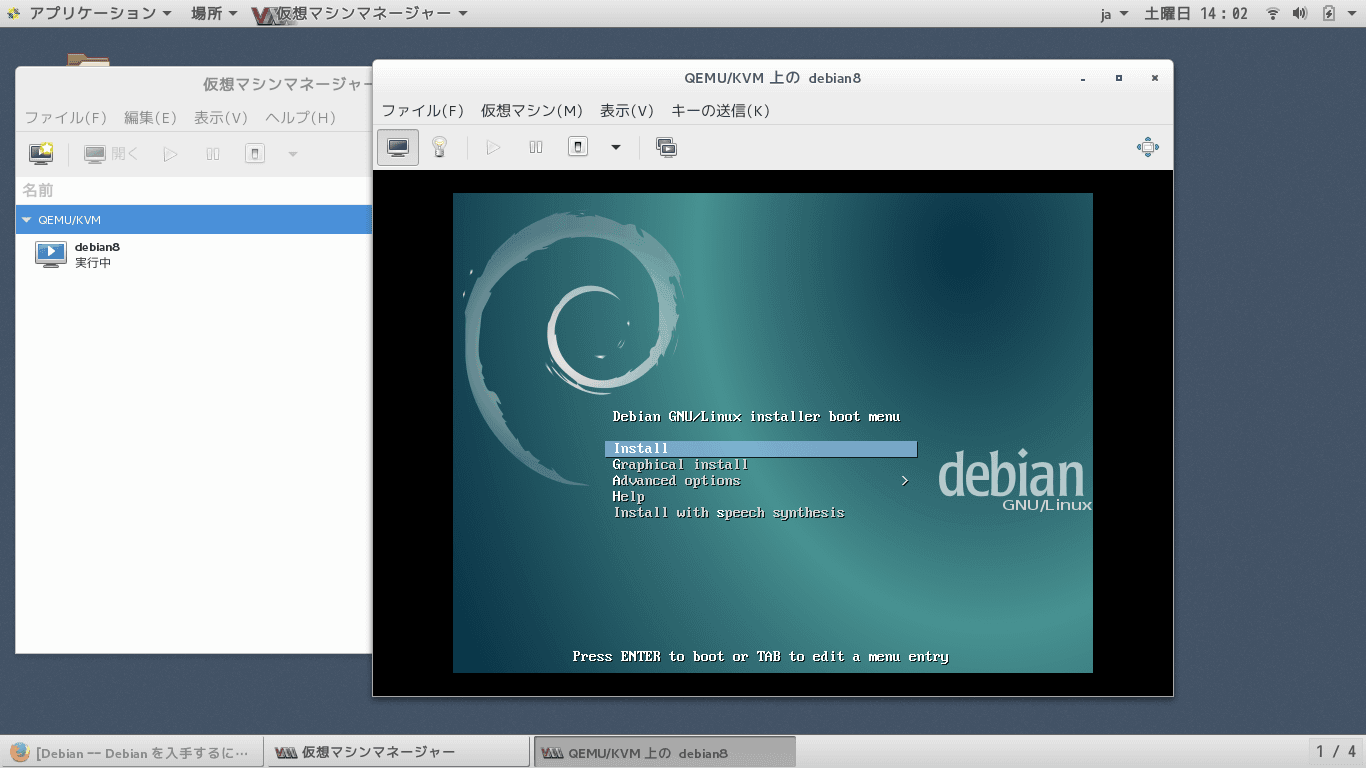Create a new virtual machine icon
This screenshot has width=1366, height=768.
41,154
